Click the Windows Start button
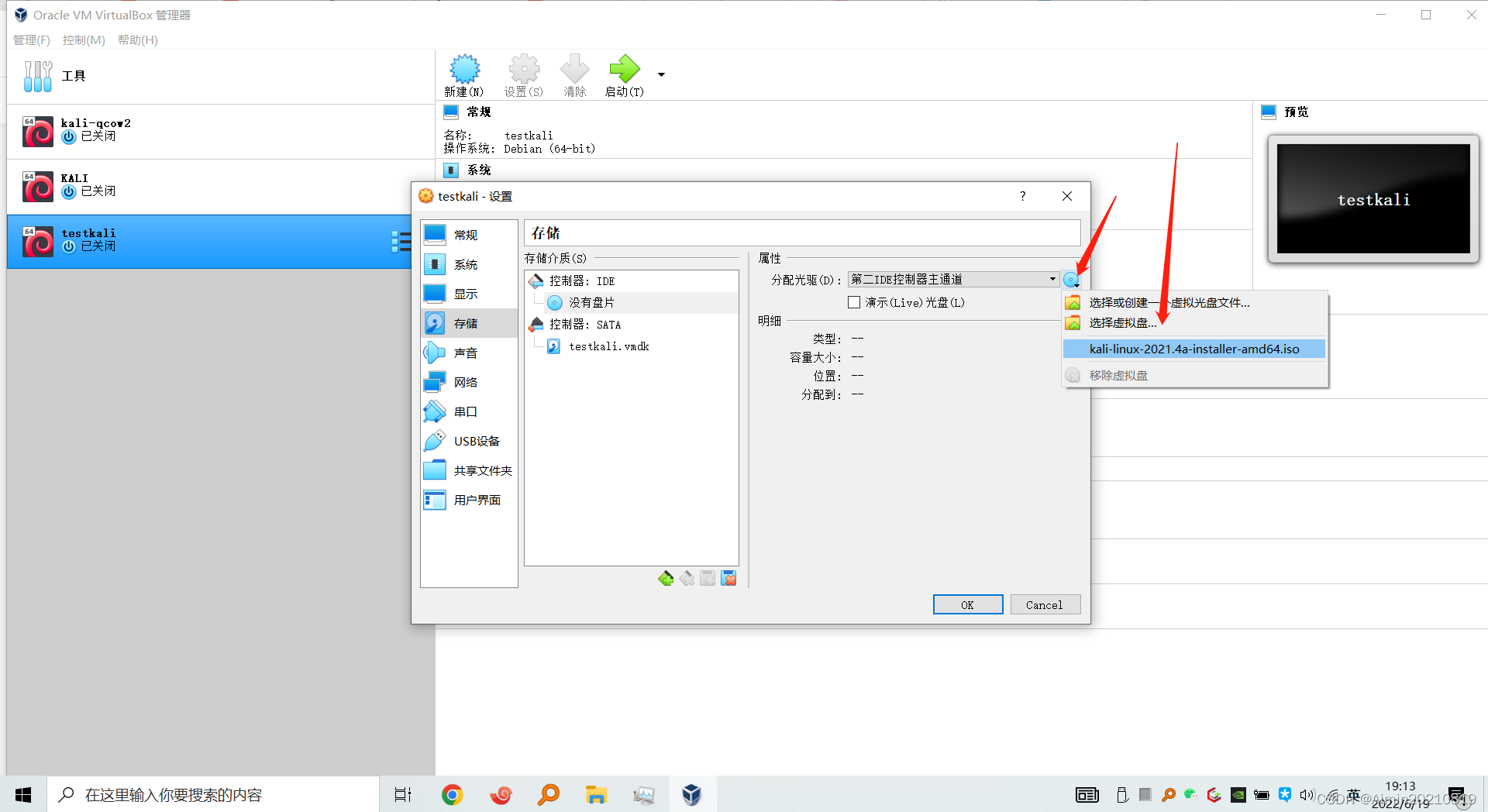Screen dimensions: 1488x812 (x=23, y=794)
